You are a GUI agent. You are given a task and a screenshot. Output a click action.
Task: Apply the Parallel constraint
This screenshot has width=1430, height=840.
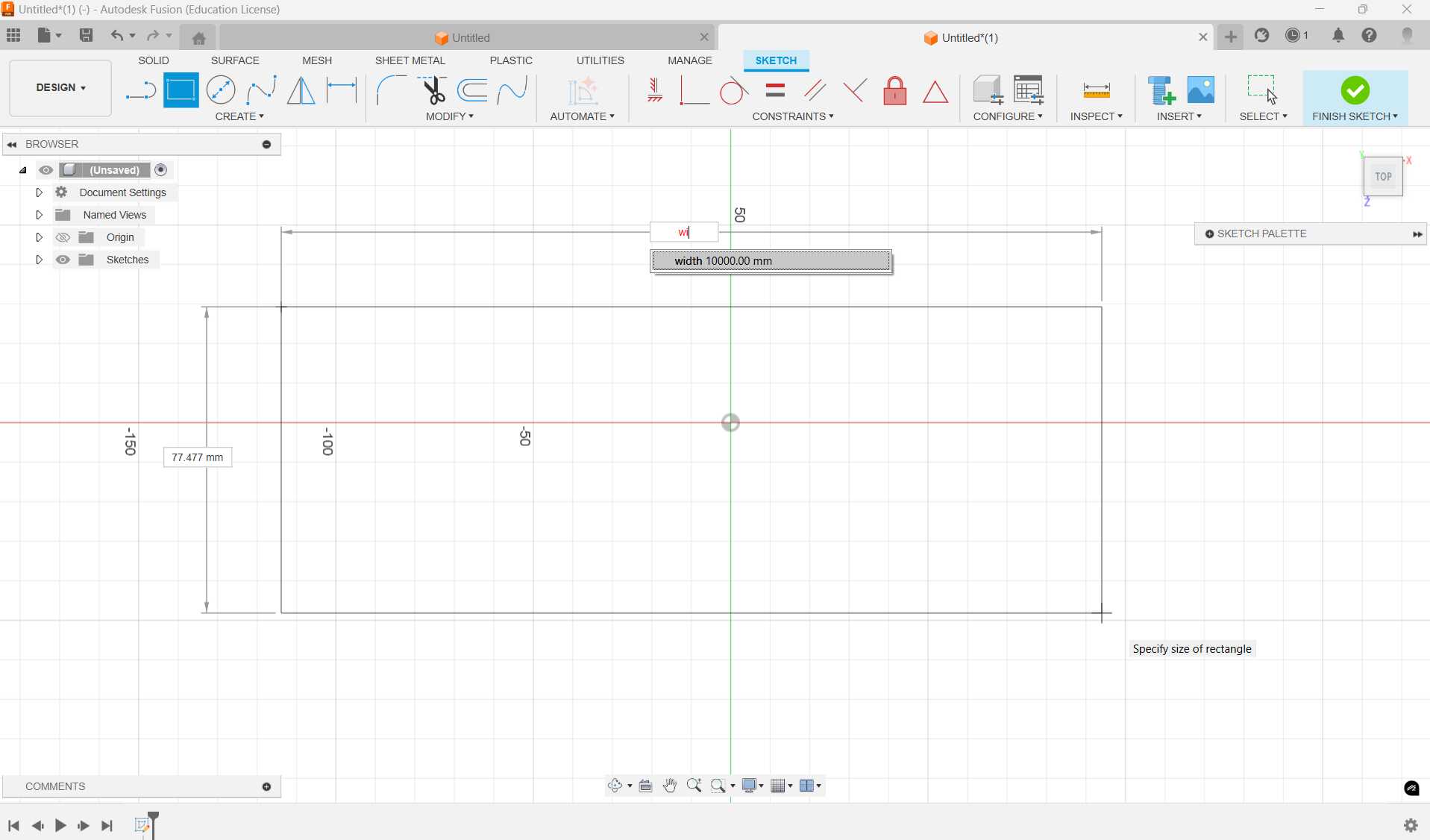(x=815, y=91)
